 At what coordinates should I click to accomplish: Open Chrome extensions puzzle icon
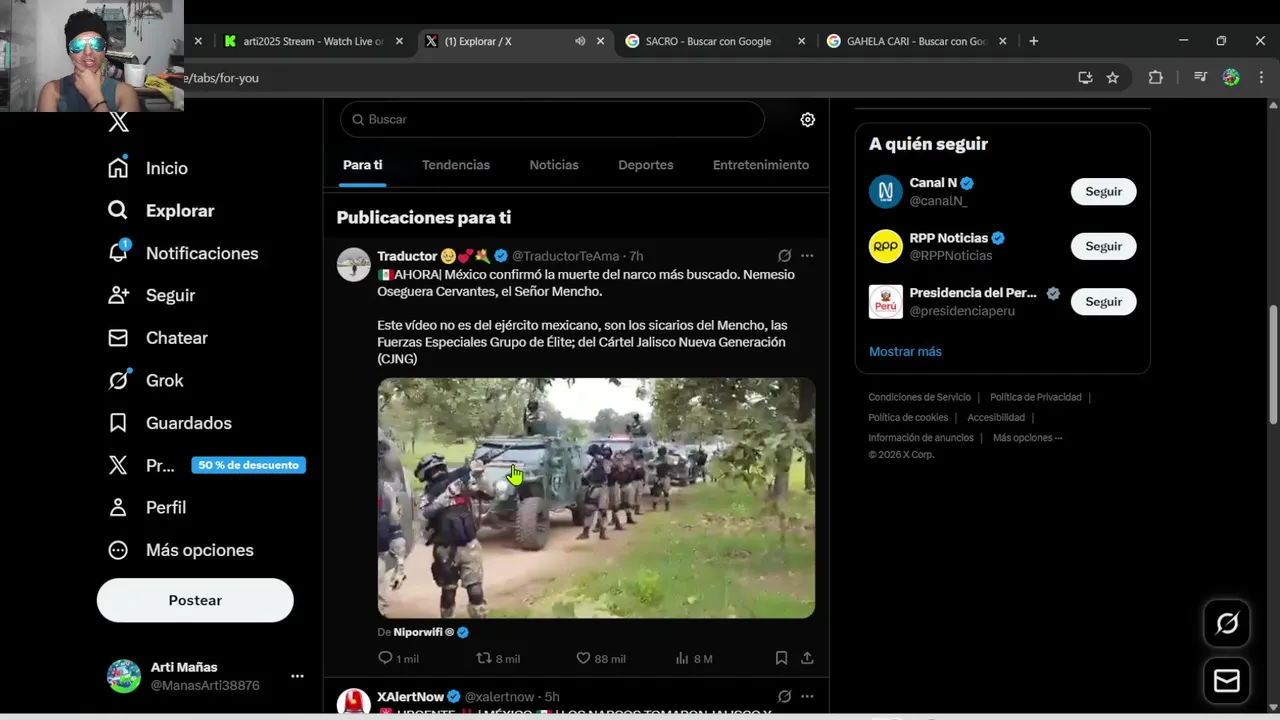(x=1155, y=77)
